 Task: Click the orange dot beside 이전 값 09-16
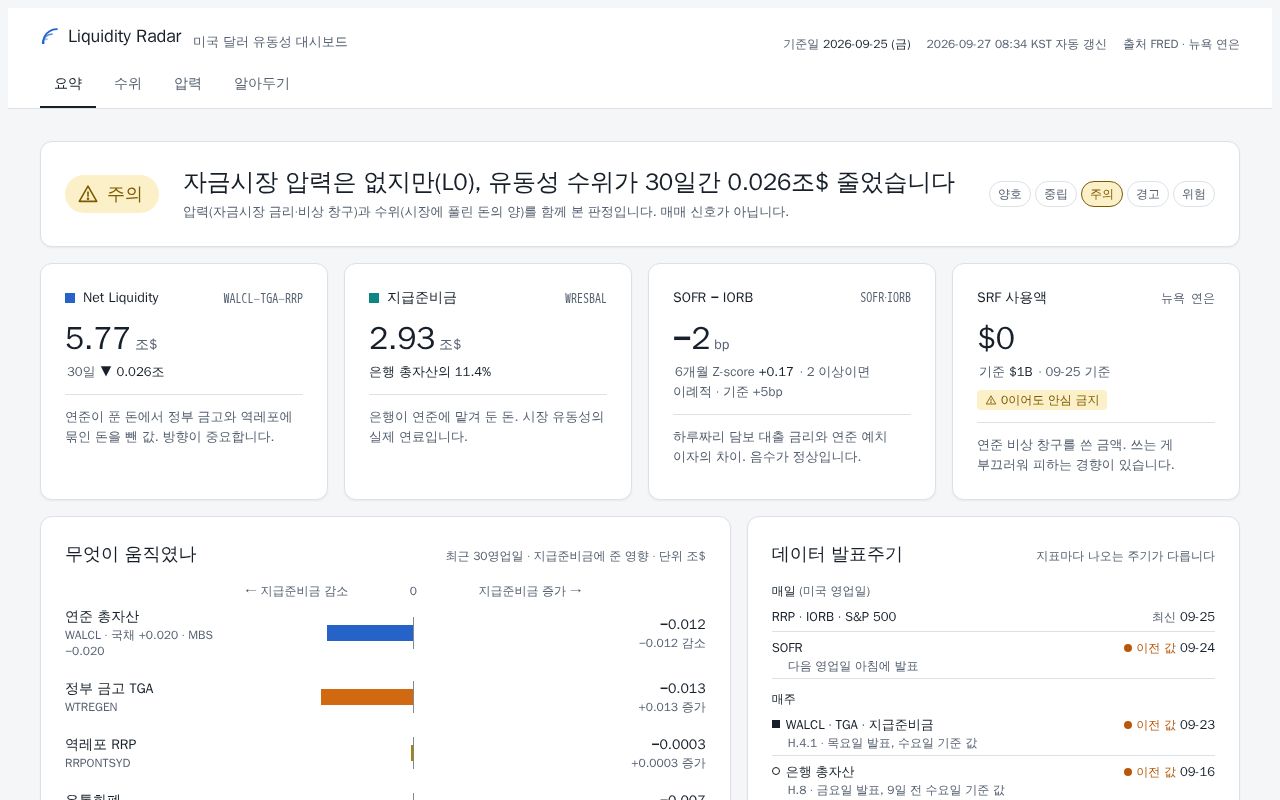[1128, 772]
